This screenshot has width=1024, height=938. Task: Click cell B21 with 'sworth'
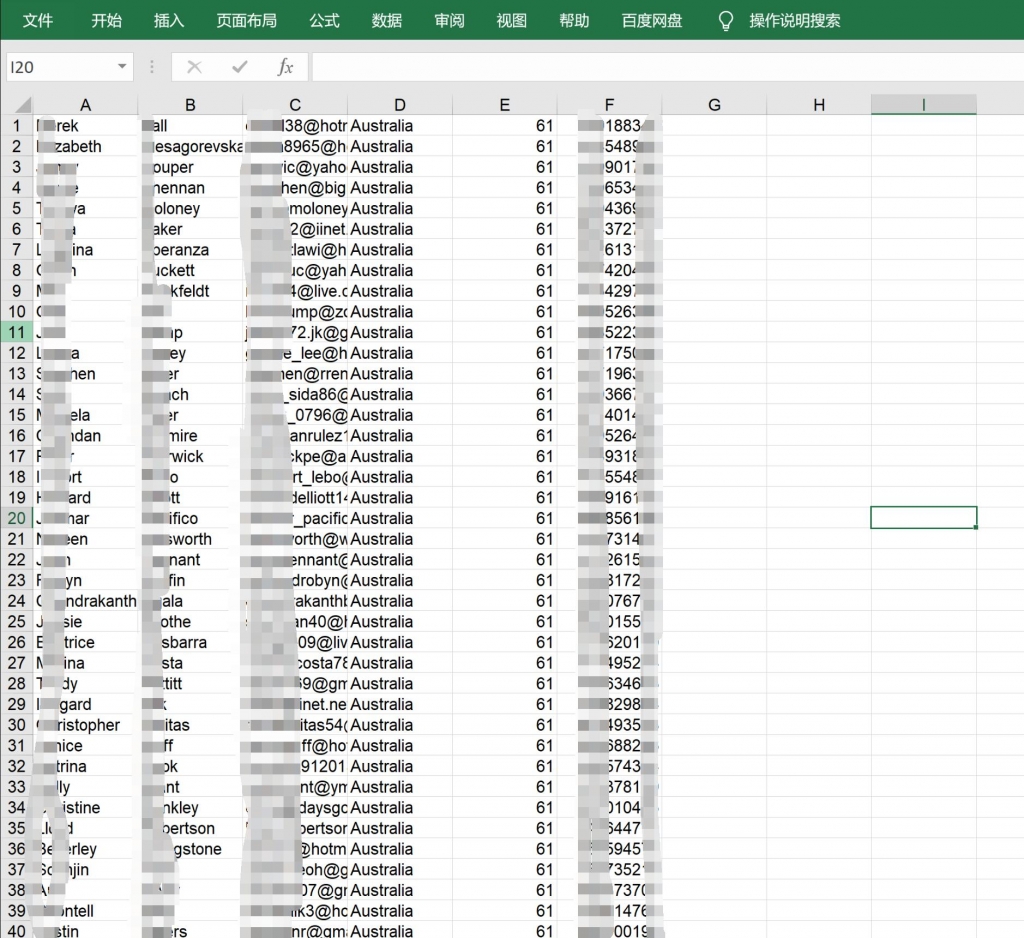(x=190, y=539)
